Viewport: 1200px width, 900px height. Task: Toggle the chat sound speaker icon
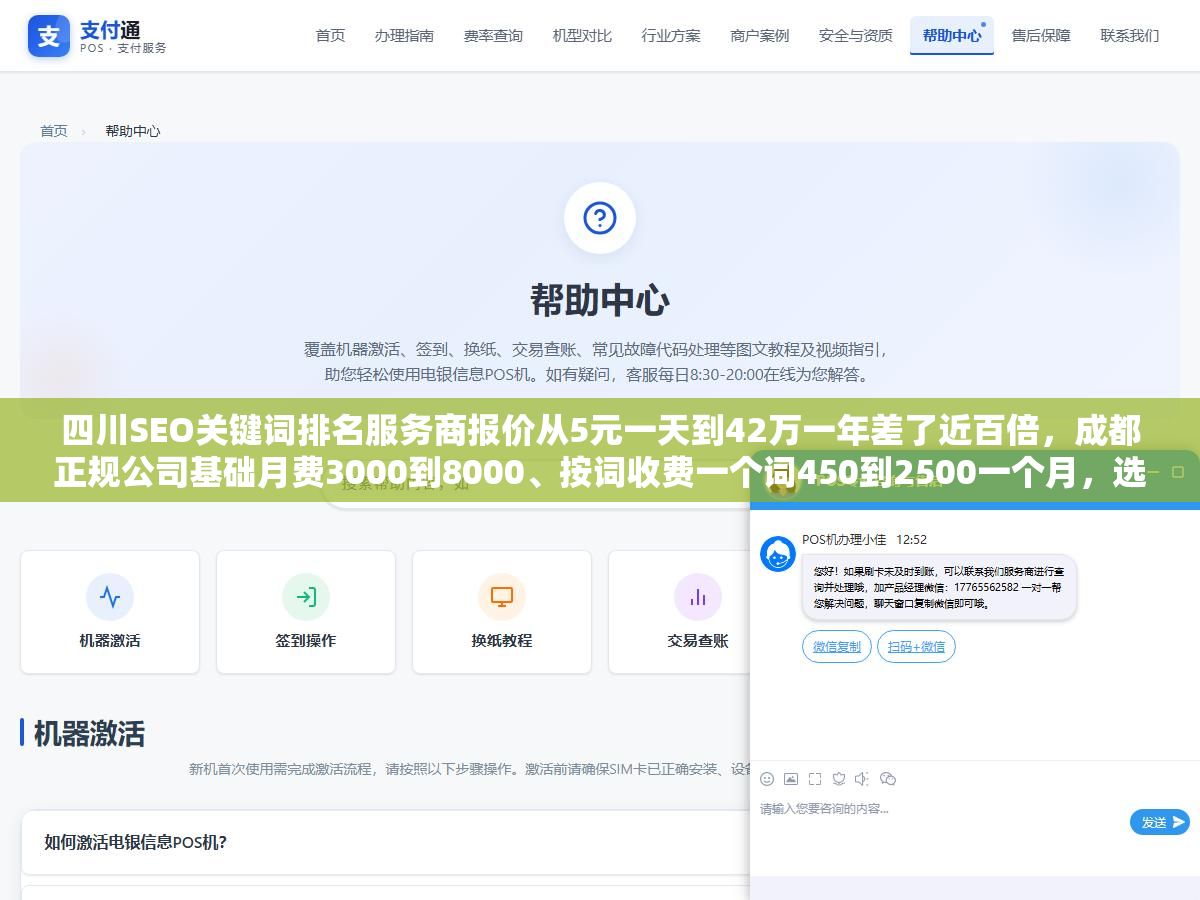point(863,779)
